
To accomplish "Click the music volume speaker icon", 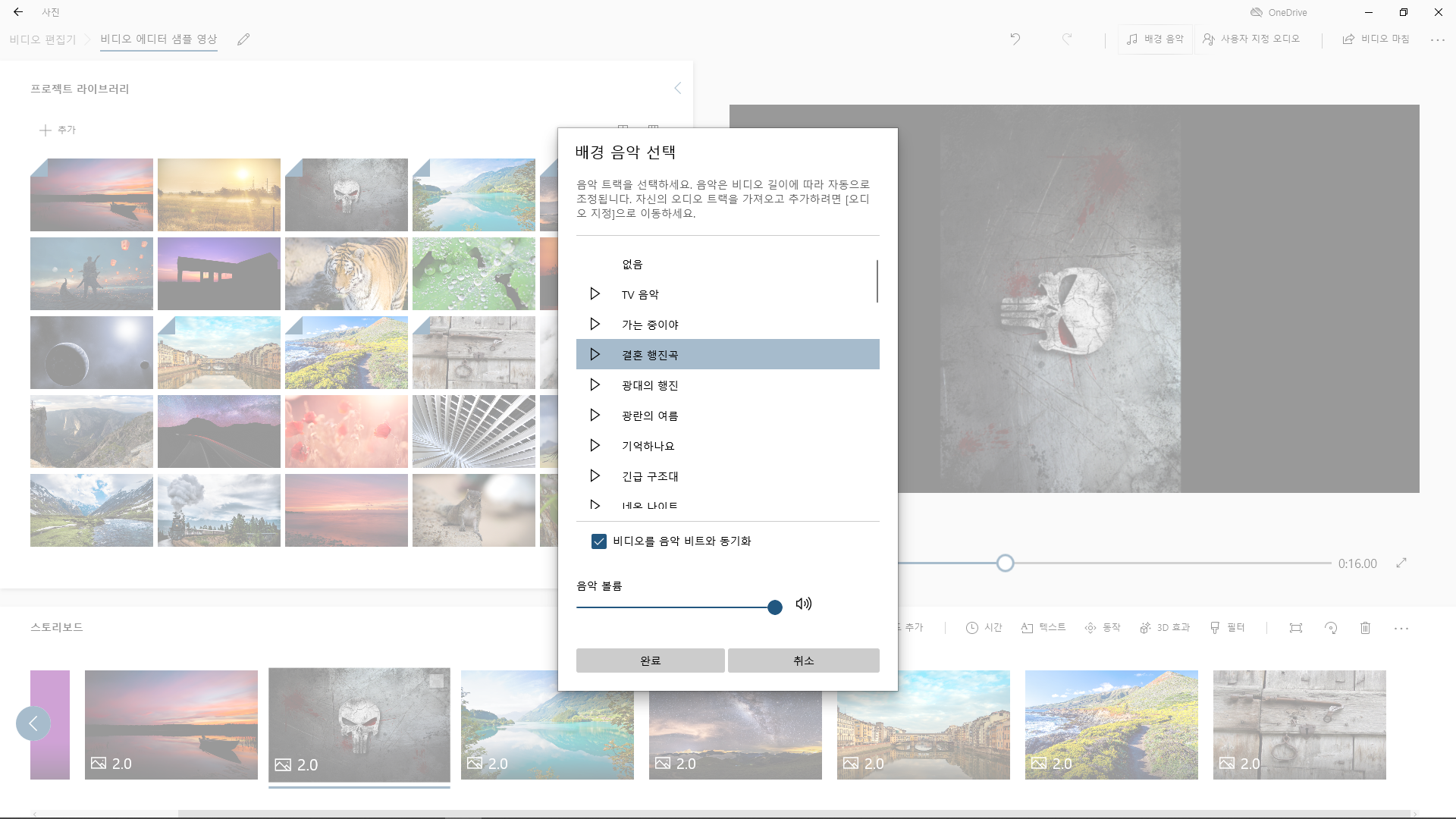I will pos(804,604).
